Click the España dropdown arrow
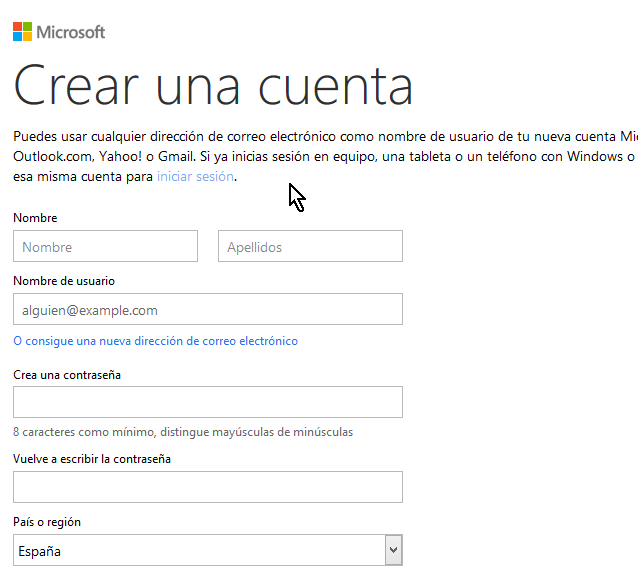638x572 pixels. [393, 550]
